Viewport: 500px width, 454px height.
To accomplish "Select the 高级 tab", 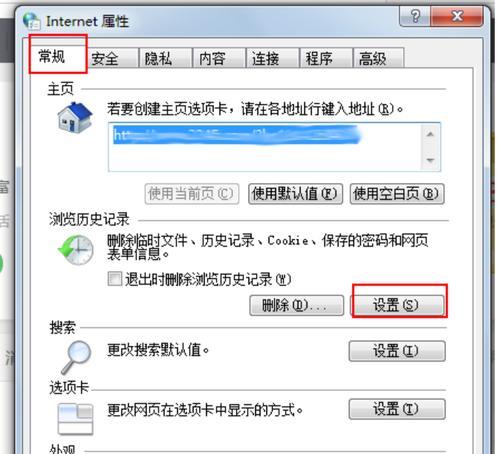I will point(378,58).
